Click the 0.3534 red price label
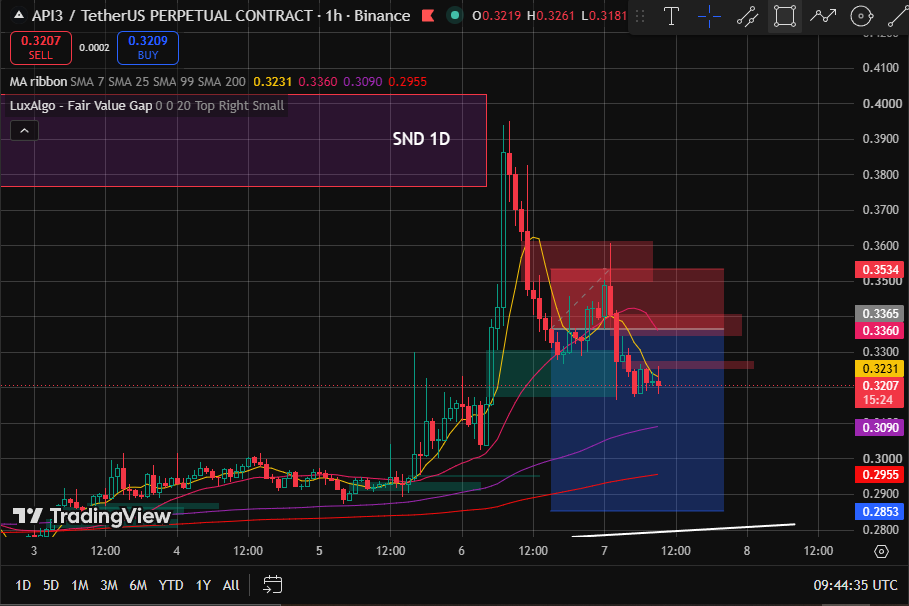Screen dimensions: 909x606 coord(880,270)
